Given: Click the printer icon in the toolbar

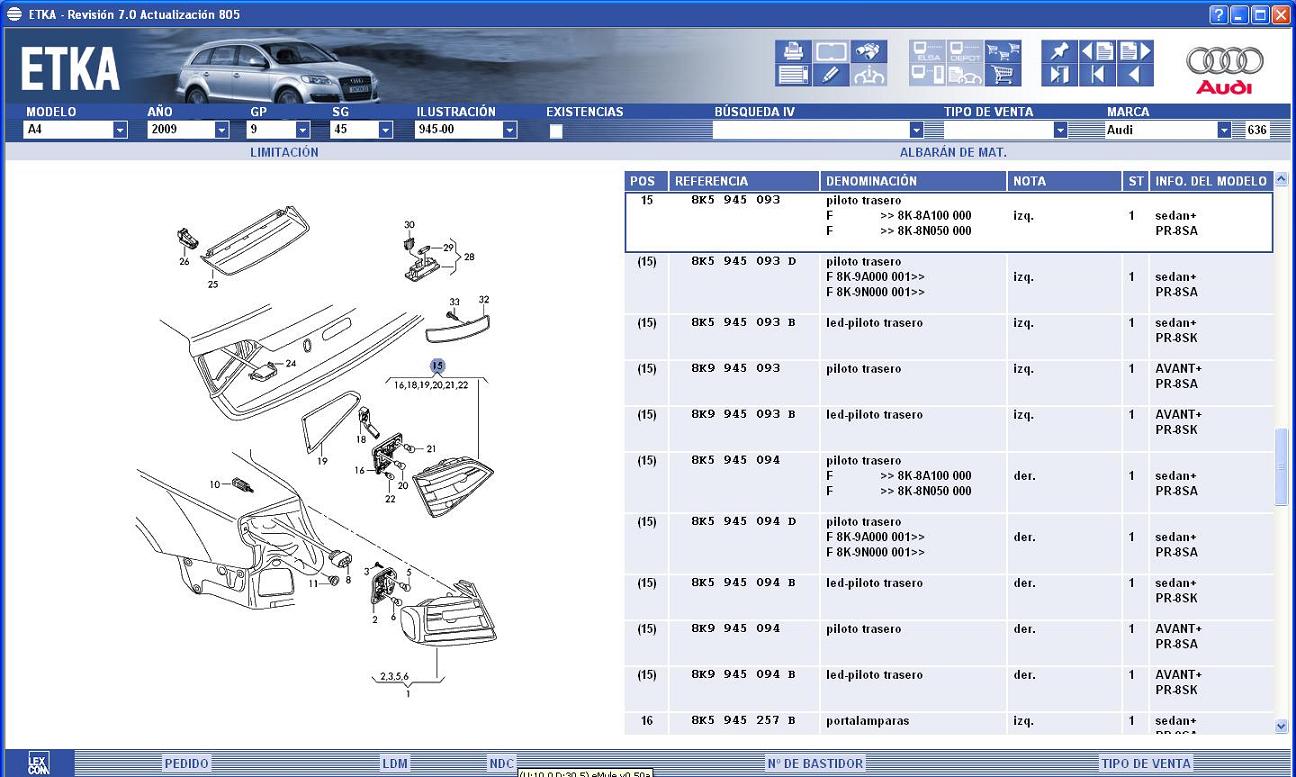Looking at the screenshot, I should (793, 51).
